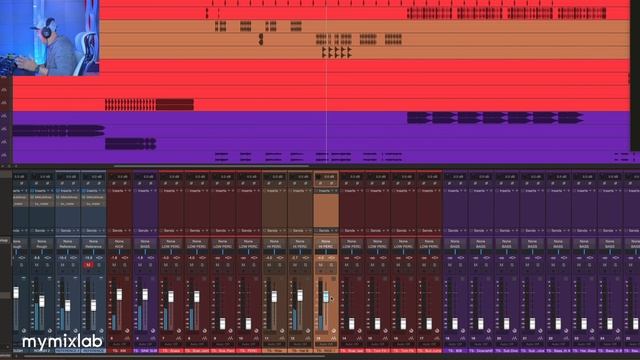Solo KICK channel 5
Image resolution: width=640 pixels, height=360 pixels.
click(x=124, y=265)
